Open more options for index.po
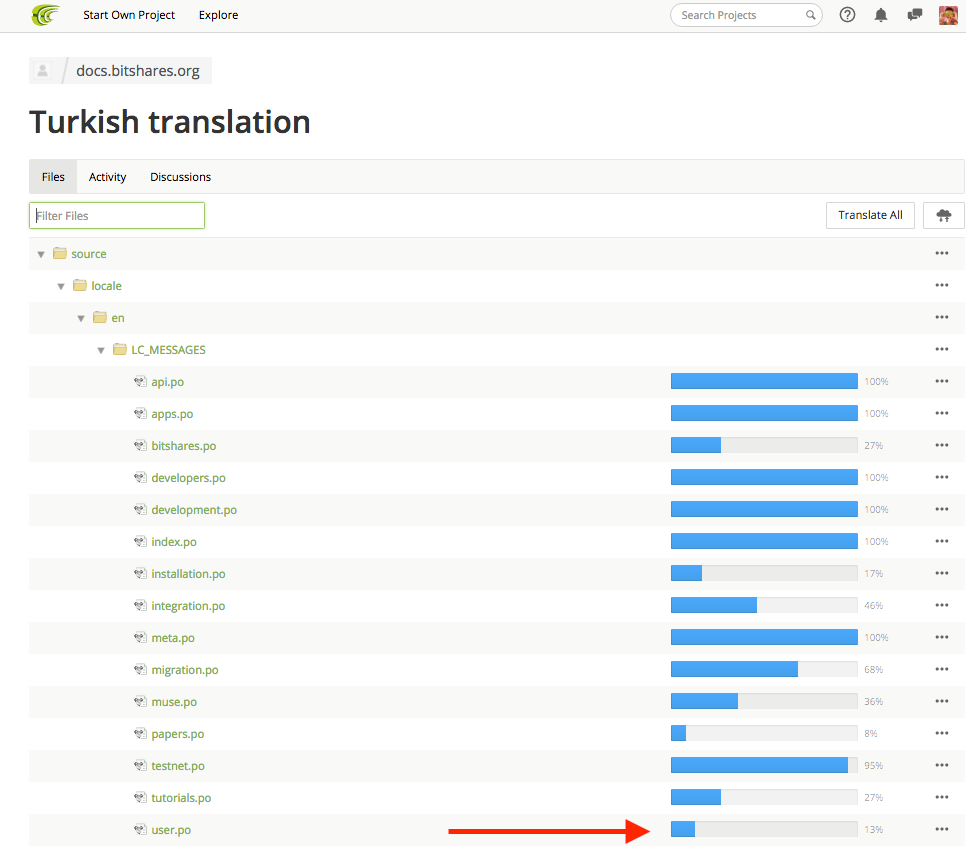This screenshot has width=966, height=861. tap(941, 541)
